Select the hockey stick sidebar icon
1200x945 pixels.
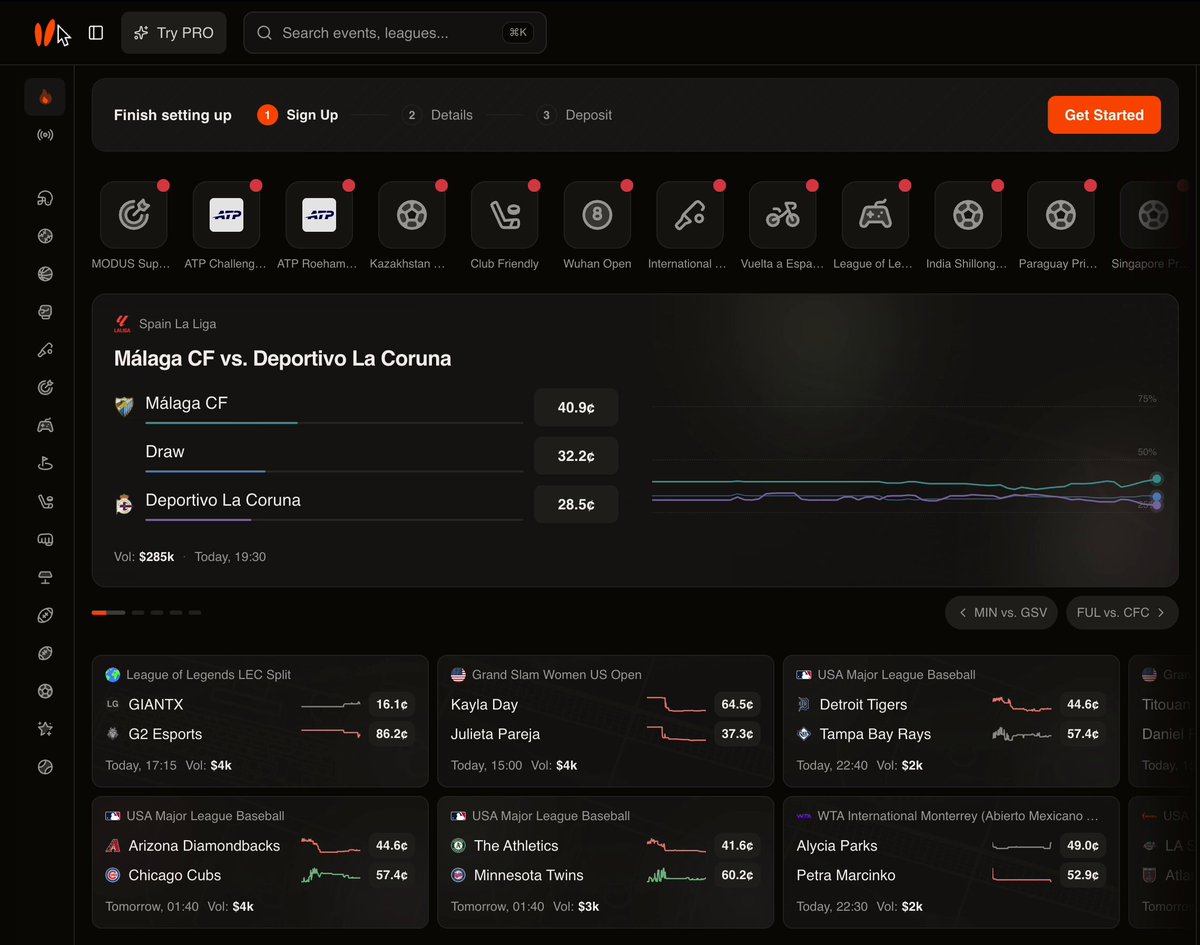(45, 501)
